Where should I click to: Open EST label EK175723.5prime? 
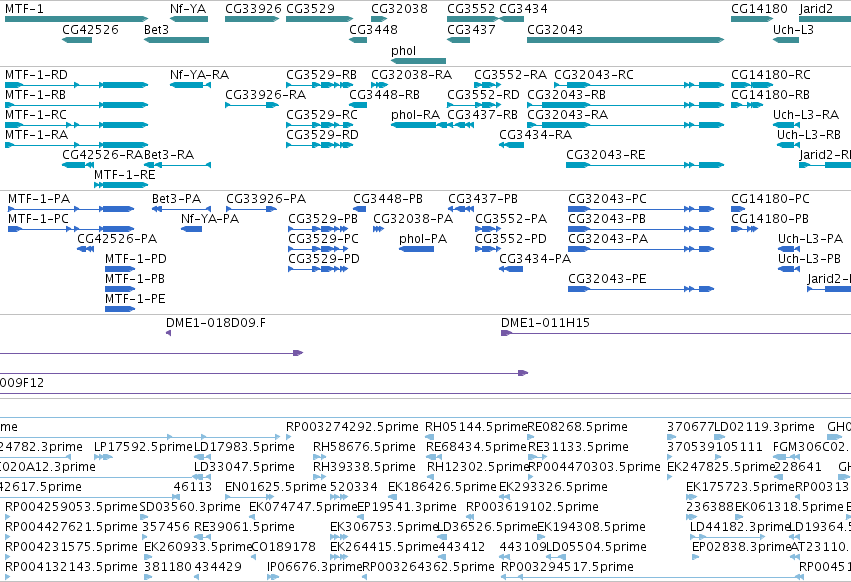click(x=740, y=486)
